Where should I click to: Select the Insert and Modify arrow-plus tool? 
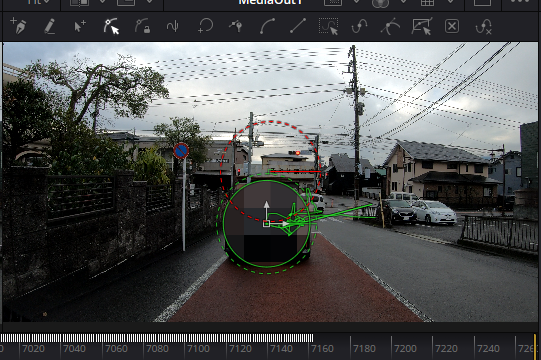(x=80, y=26)
